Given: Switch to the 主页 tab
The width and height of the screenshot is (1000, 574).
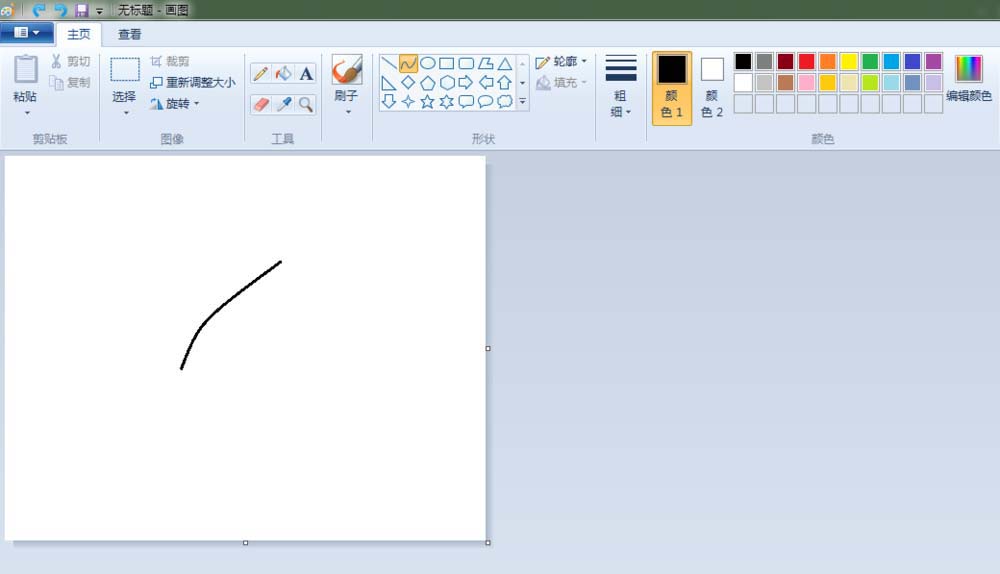Looking at the screenshot, I should [x=78, y=34].
